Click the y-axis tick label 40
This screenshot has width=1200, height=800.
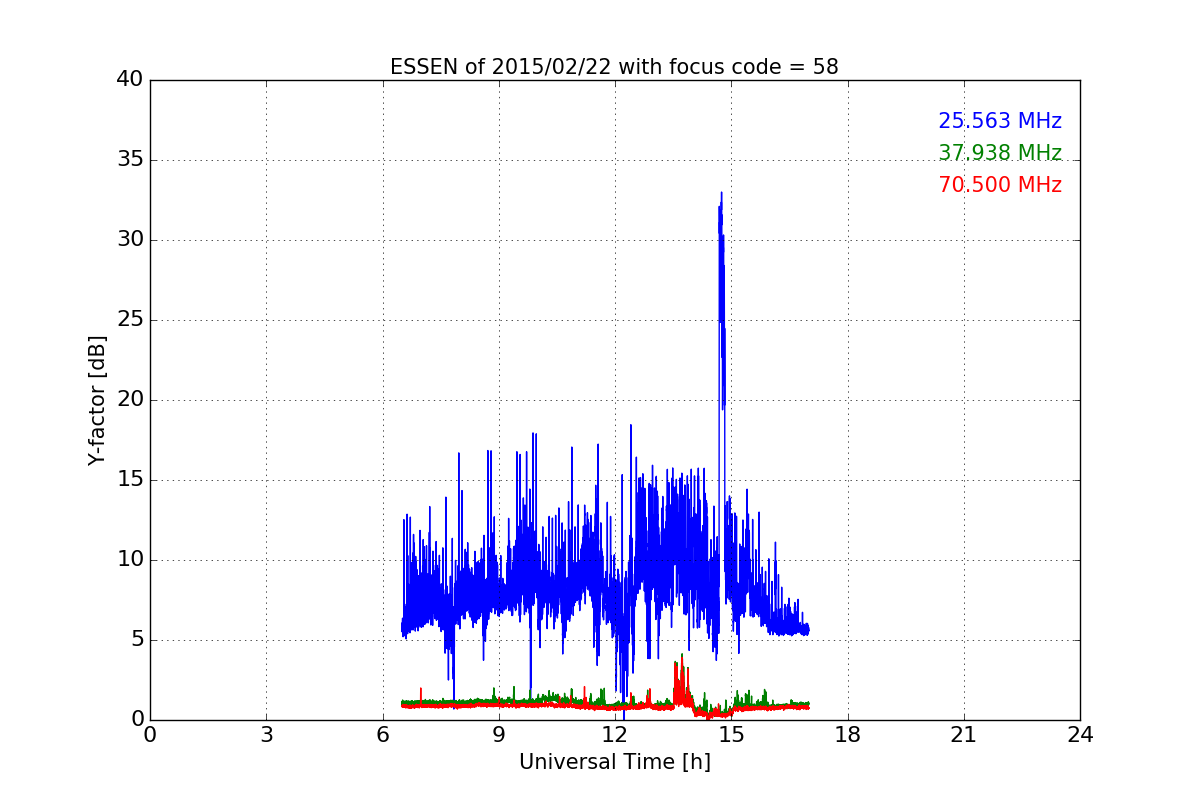[130, 79]
